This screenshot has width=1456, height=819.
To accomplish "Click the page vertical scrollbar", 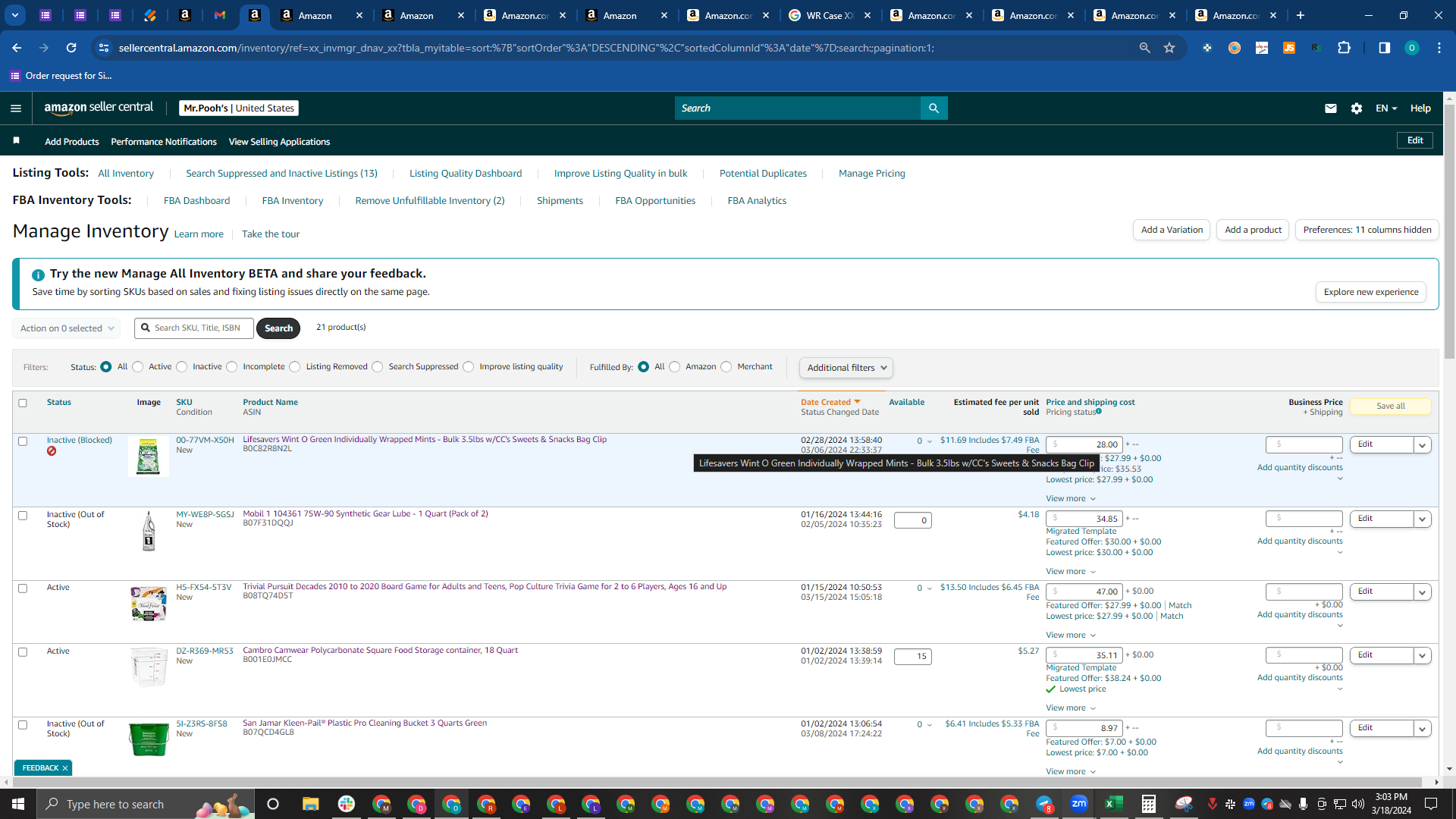I will pos(1449,232).
